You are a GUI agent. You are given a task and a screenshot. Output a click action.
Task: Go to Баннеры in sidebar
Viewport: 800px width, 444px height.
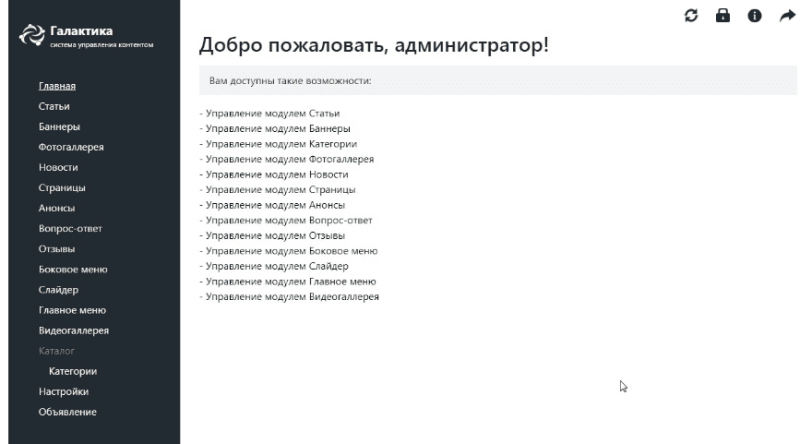click(59, 127)
